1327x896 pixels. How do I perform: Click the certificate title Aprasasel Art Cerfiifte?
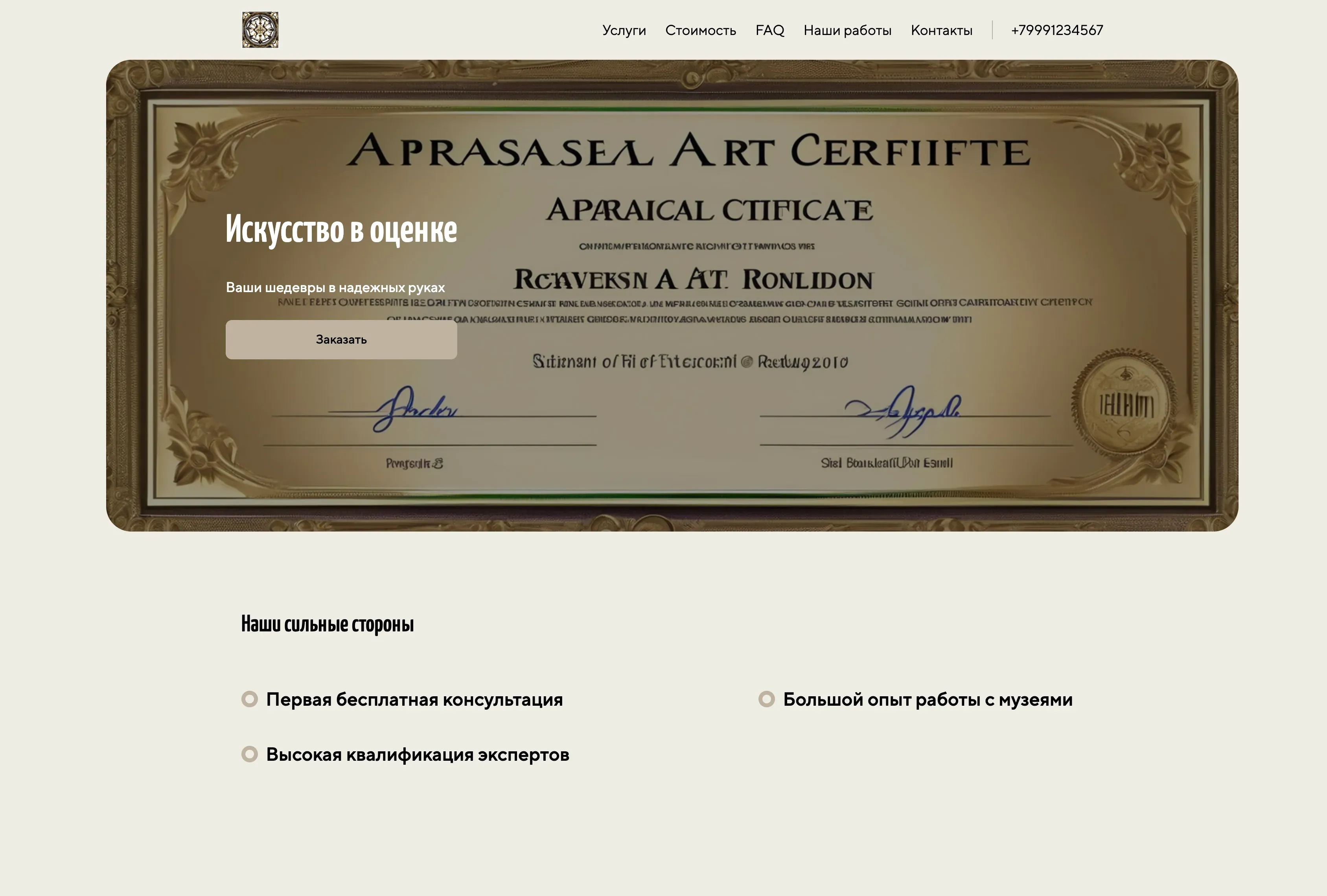point(688,151)
